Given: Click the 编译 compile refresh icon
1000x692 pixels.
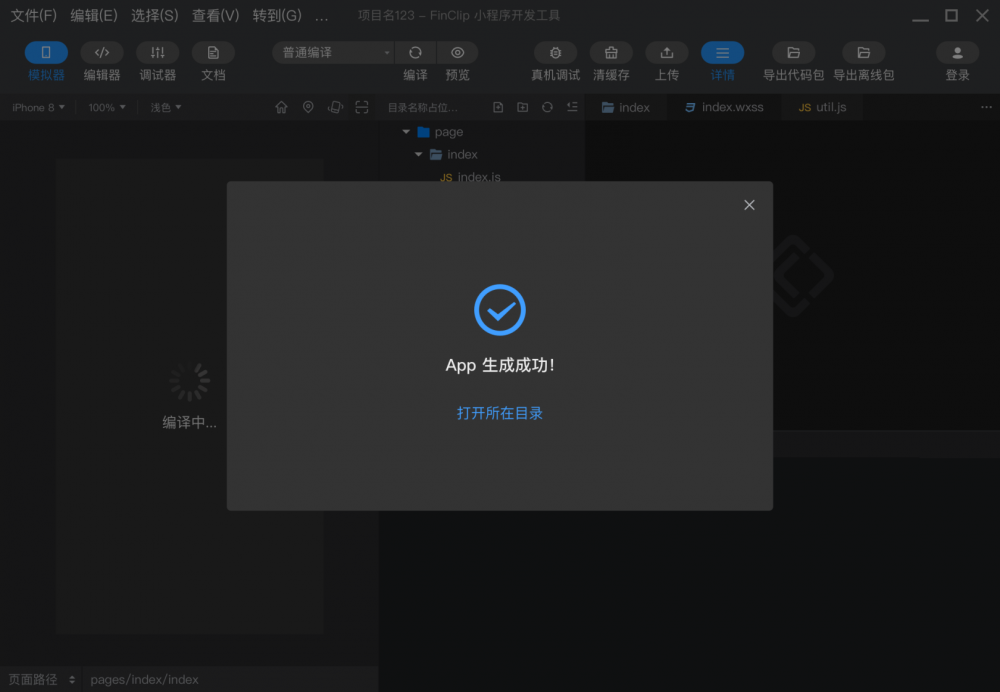Looking at the screenshot, I should click(415, 53).
